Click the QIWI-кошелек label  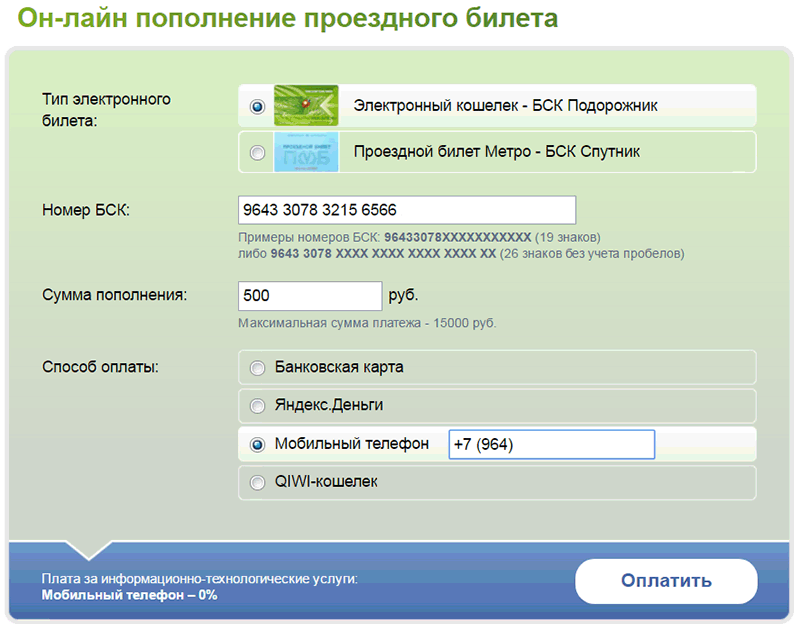(x=327, y=482)
